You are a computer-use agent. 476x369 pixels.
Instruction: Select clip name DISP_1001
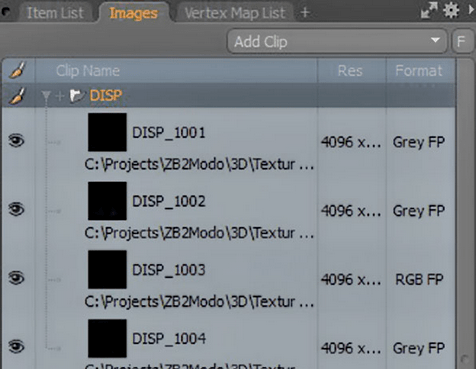169,133
